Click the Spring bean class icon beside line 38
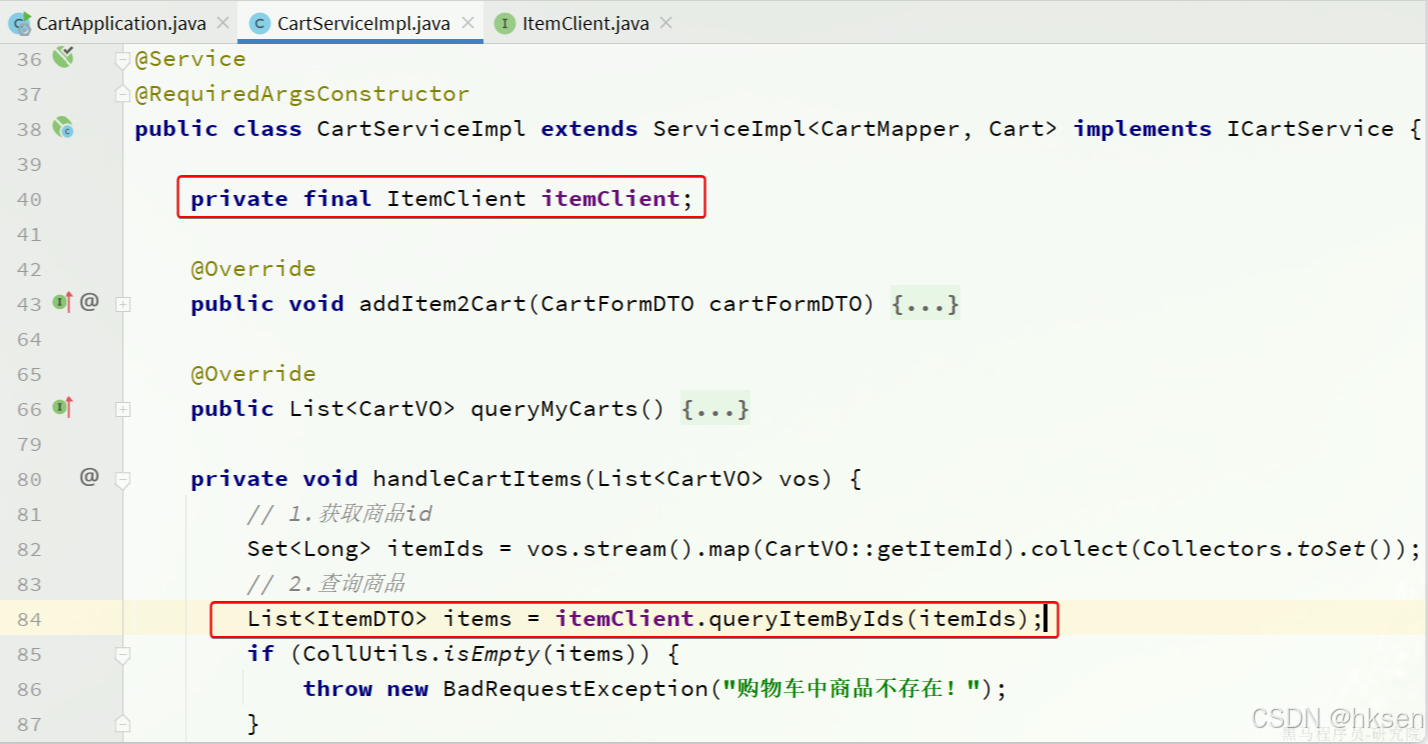This screenshot has width=1428, height=744. 62,128
